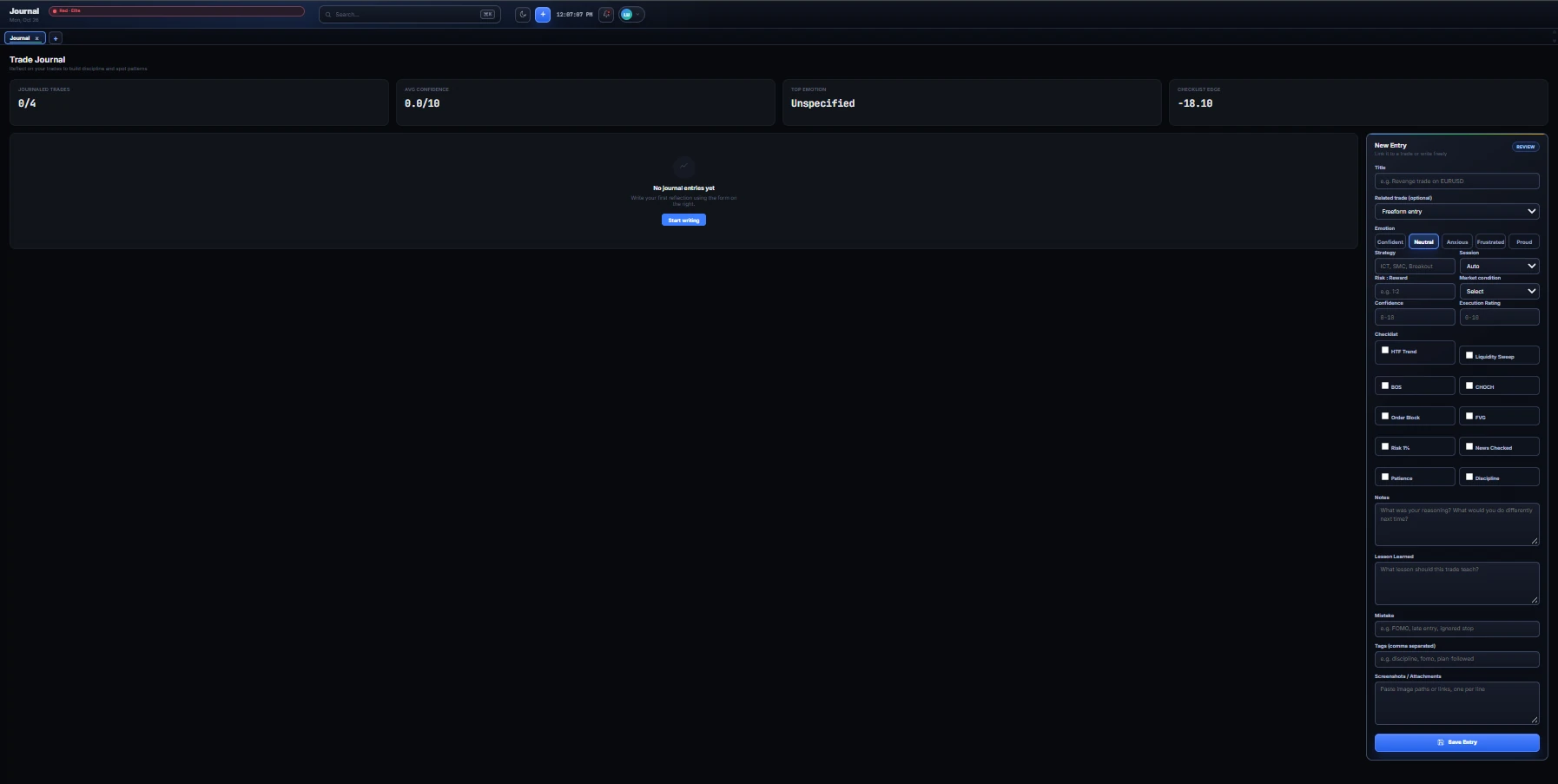Click the Save Entry button

click(x=1456, y=742)
